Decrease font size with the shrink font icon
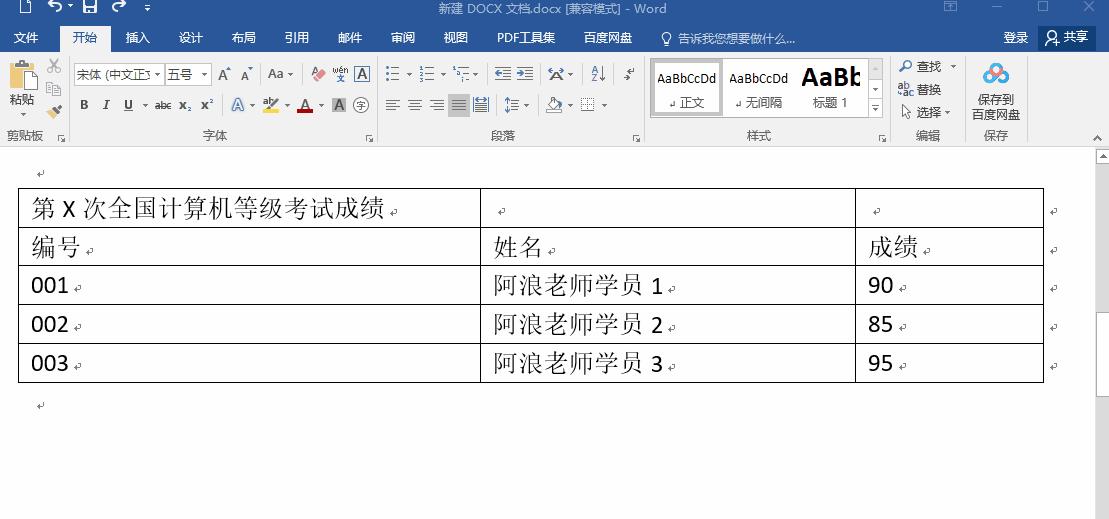Screen dimensions: 1109x519 pos(246,74)
